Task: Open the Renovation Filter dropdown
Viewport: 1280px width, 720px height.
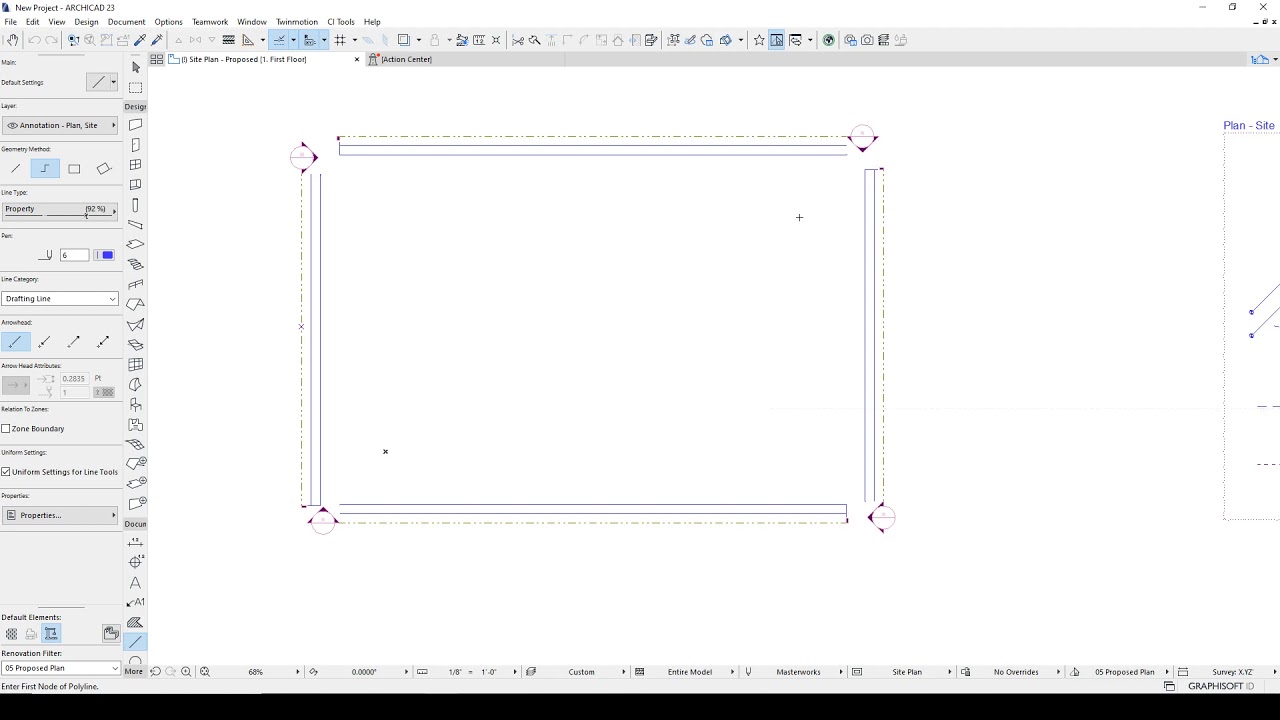Action: (60, 668)
